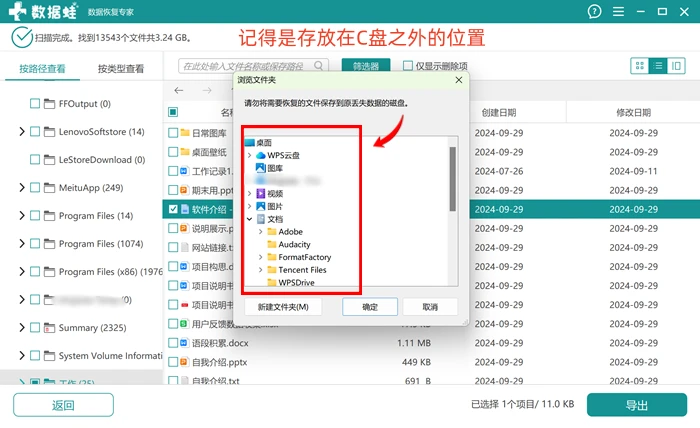This screenshot has width=700, height=428.
Task: Collapse the 文档 folder in dialog
Action: click(x=250, y=219)
